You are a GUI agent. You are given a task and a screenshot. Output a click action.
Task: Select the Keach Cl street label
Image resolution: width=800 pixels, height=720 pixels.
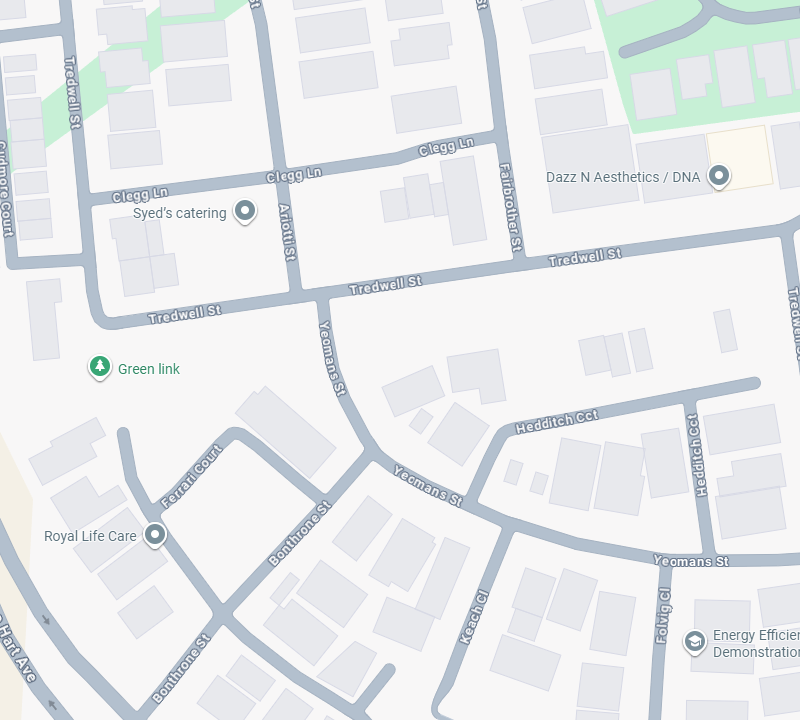click(474, 617)
